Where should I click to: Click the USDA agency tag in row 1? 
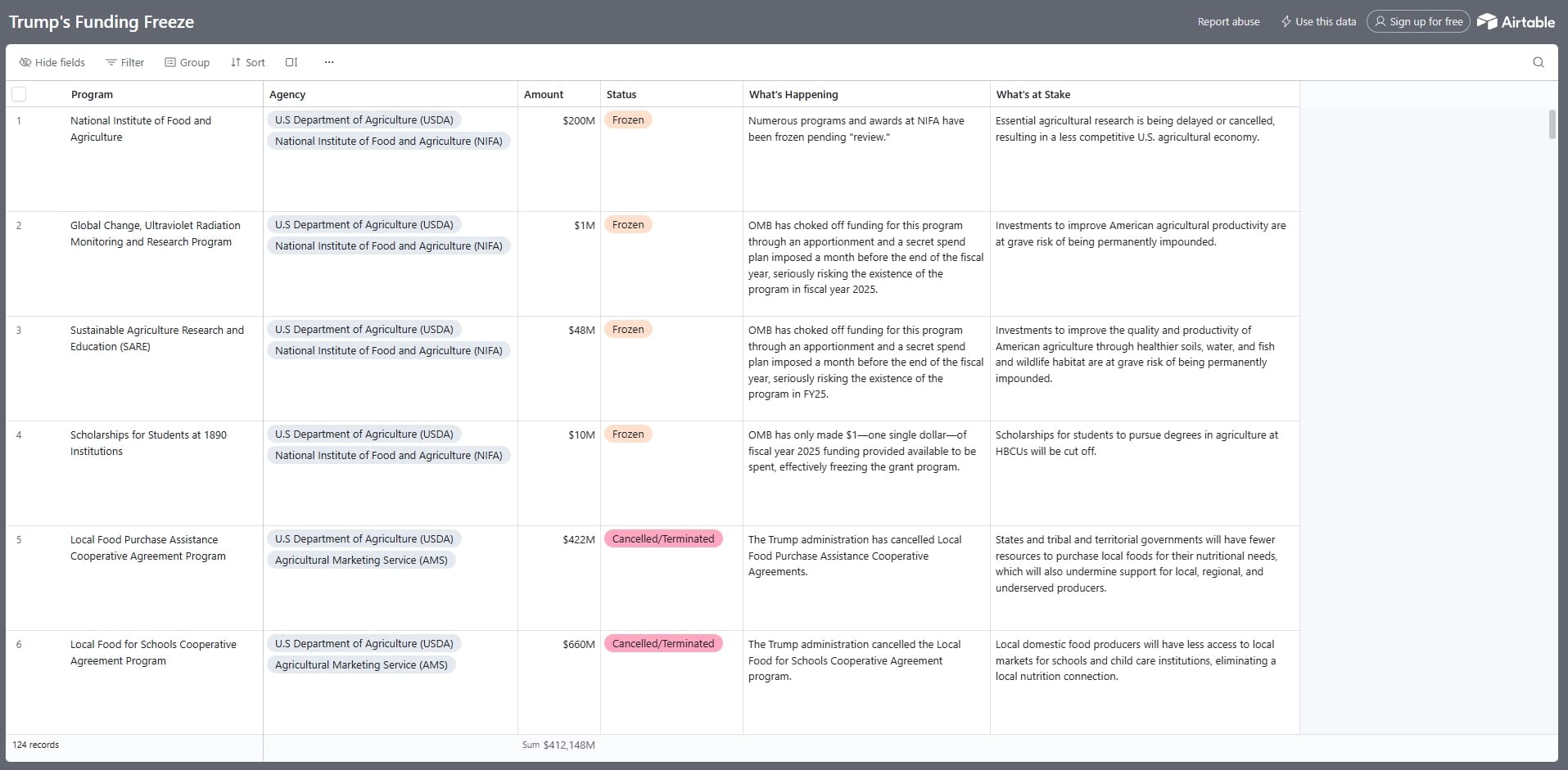(364, 120)
